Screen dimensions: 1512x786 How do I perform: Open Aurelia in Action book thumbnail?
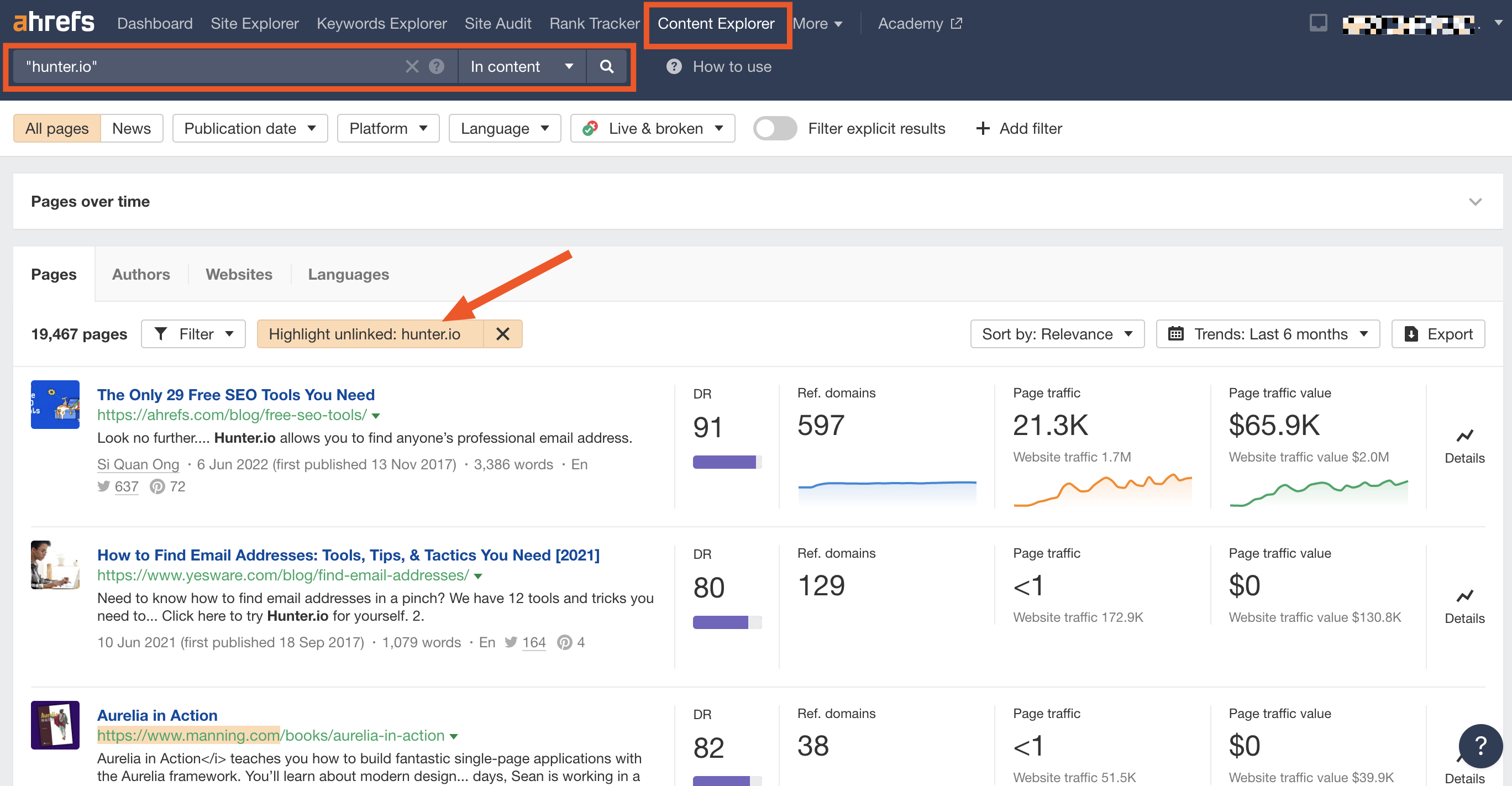tap(55, 725)
